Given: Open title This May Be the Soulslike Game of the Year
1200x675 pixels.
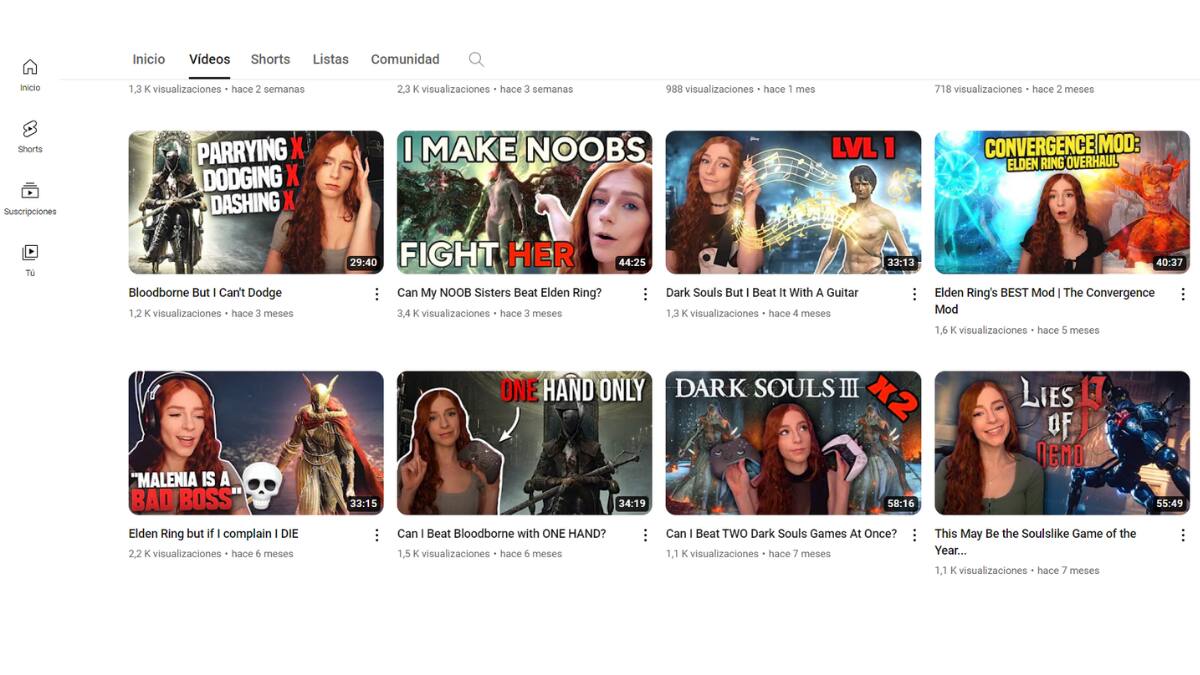Looking at the screenshot, I should pos(1035,542).
